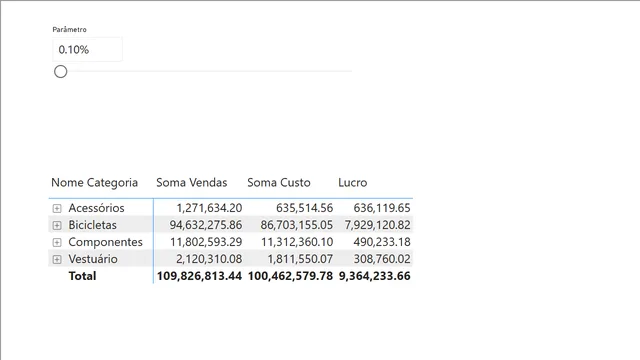Screen dimensions: 640x360
Task: Sort by Soma Custo column header
Action: tap(279, 182)
